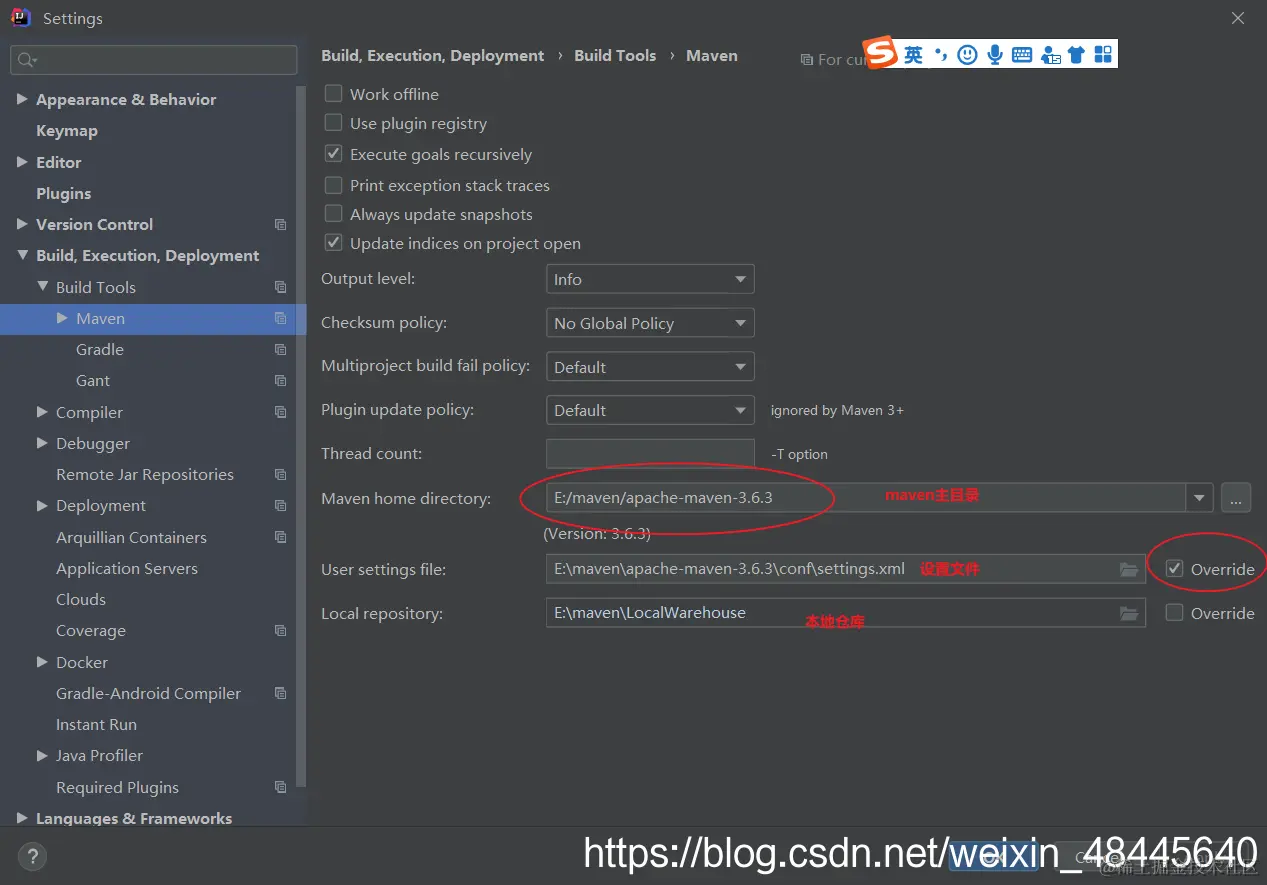Uncheck Update indices on project open
Screen dimensions: 1267x885
coord(333,243)
